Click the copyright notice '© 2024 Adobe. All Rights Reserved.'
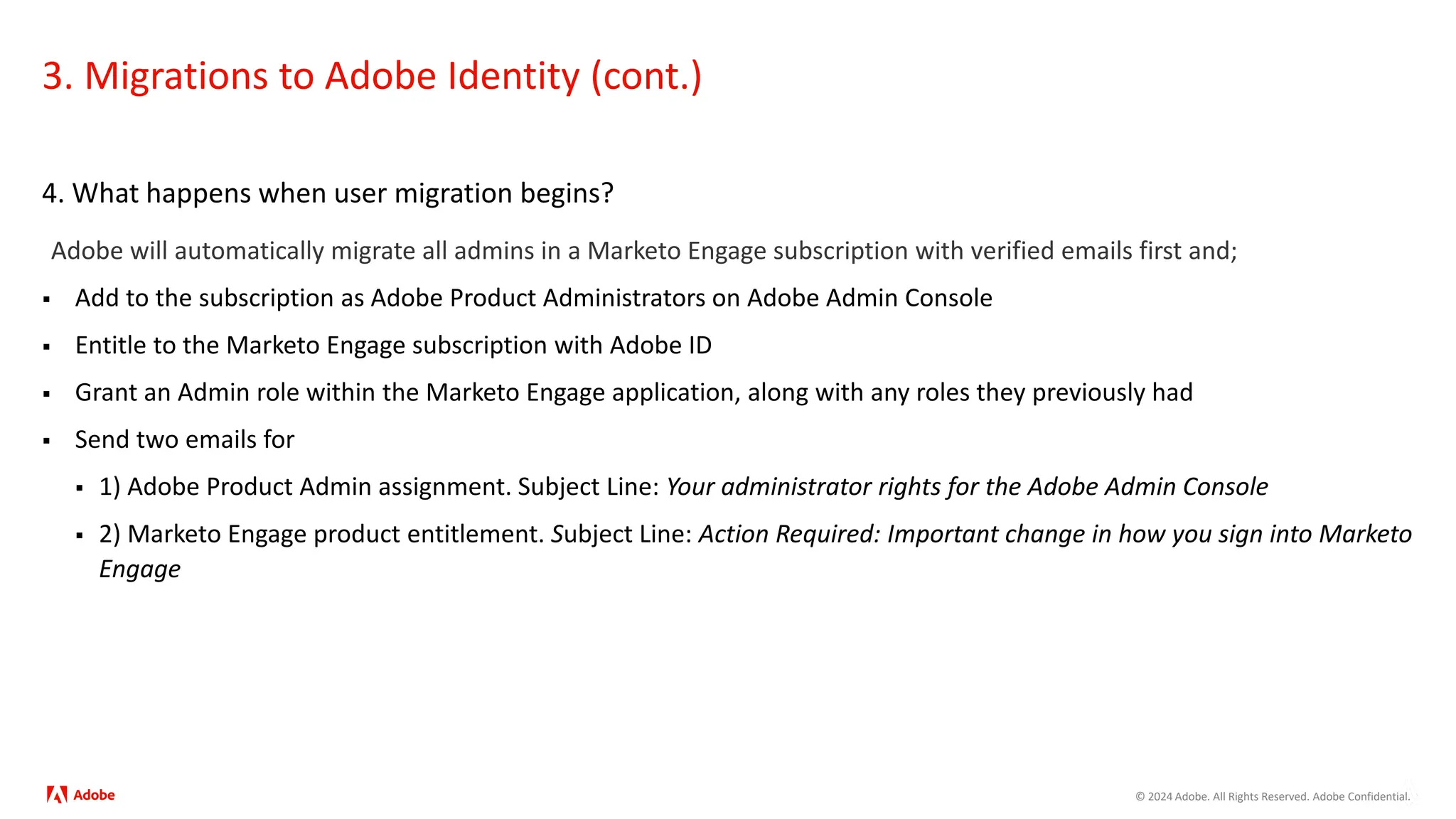Viewport: 1456px width, 819px height. click(1222, 796)
